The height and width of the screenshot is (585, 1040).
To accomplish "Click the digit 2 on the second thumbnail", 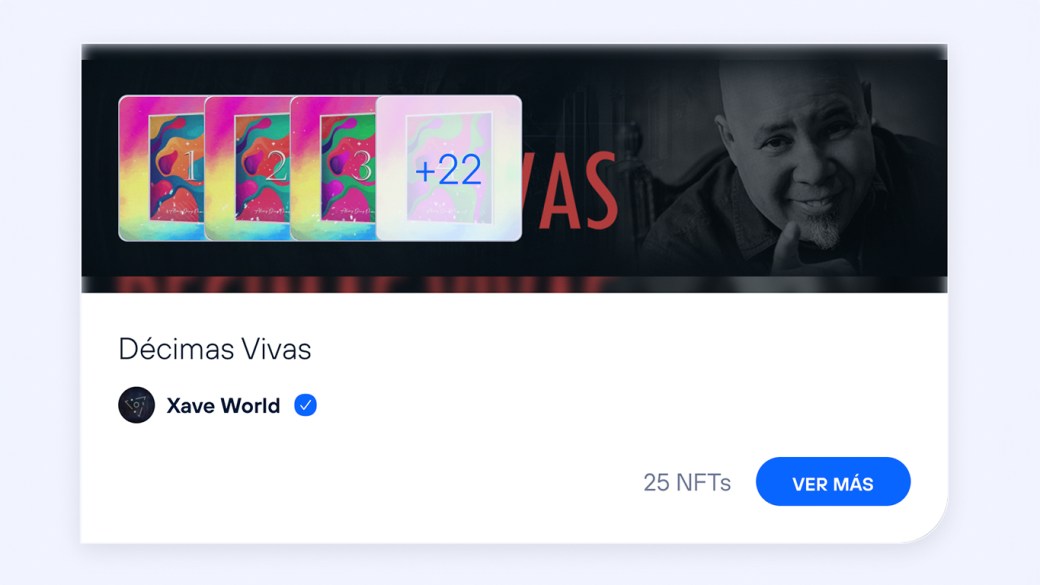I will point(276,166).
